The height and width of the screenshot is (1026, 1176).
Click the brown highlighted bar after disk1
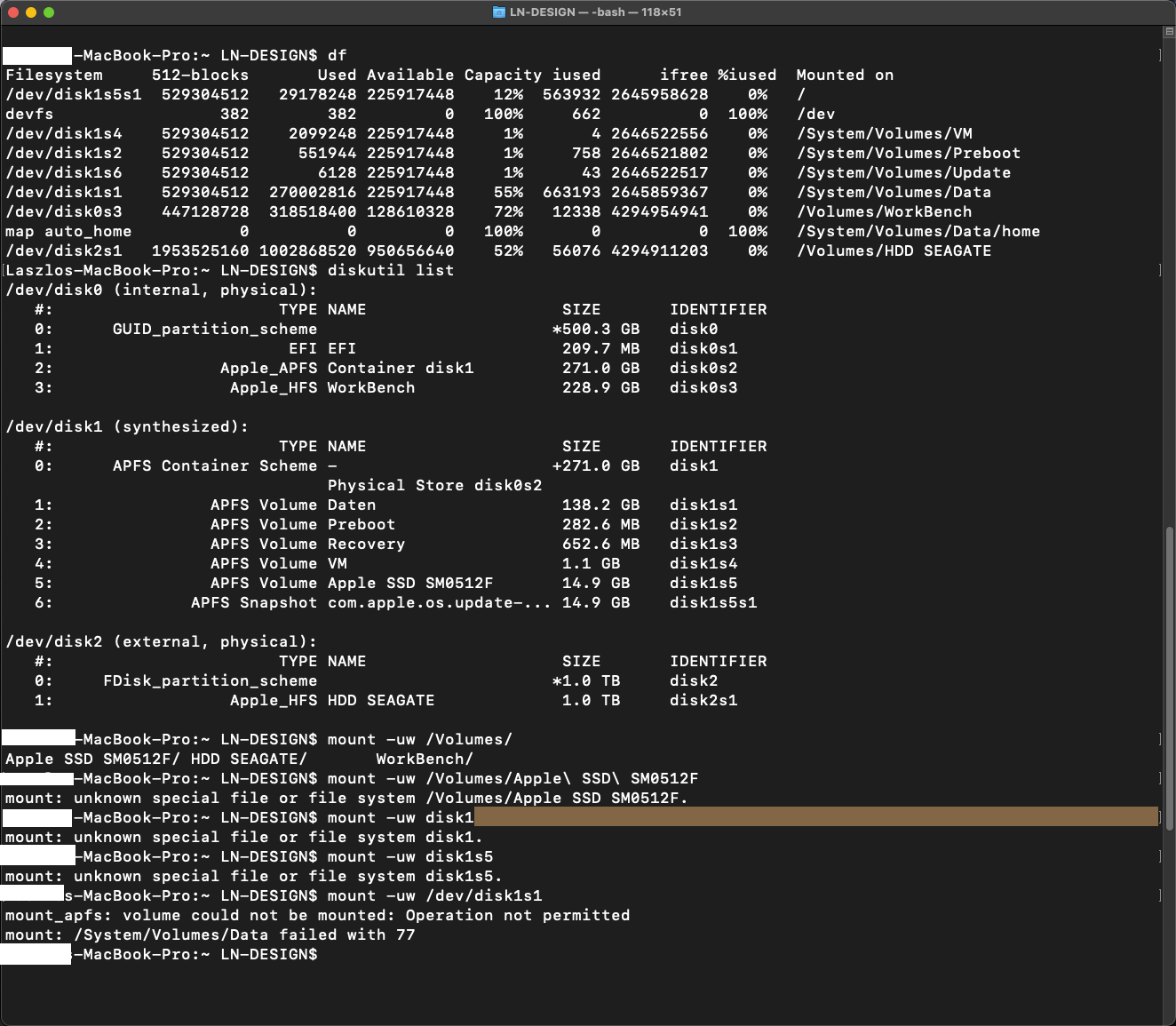click(x=815, y=817)
